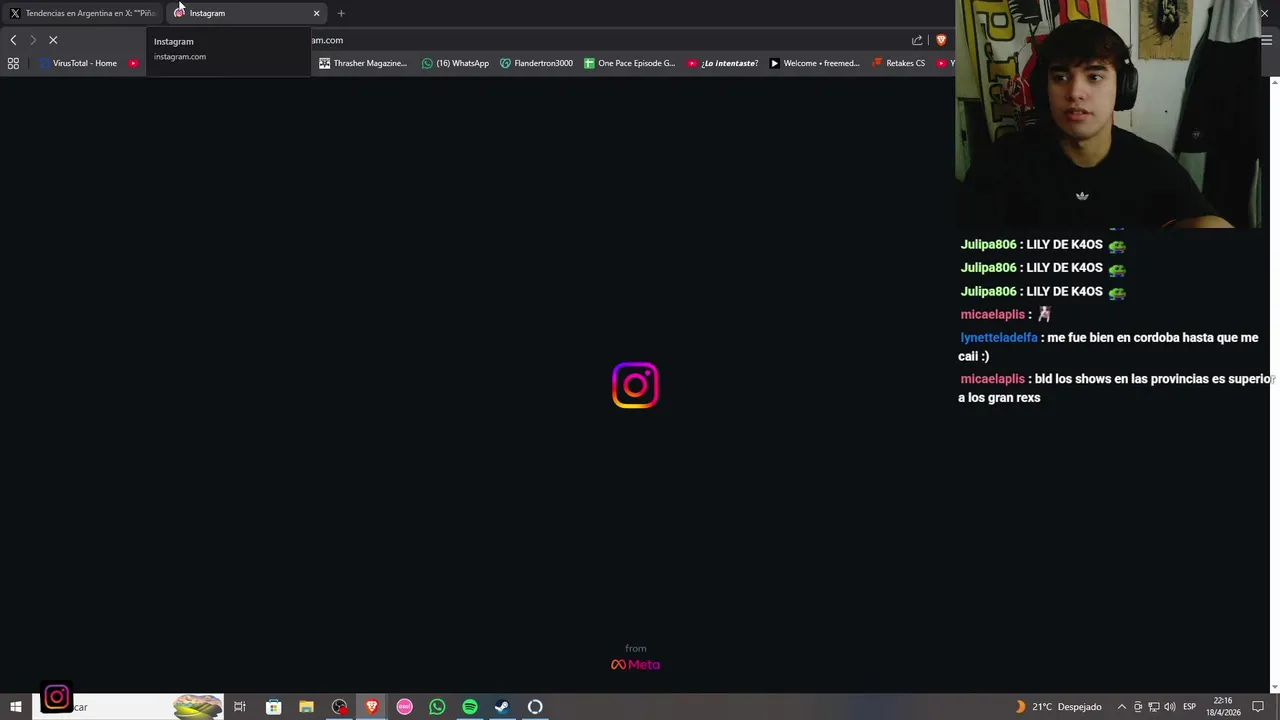Open a new browser tab
This screenshot has height=720, width=1280.
coord(341,13)
